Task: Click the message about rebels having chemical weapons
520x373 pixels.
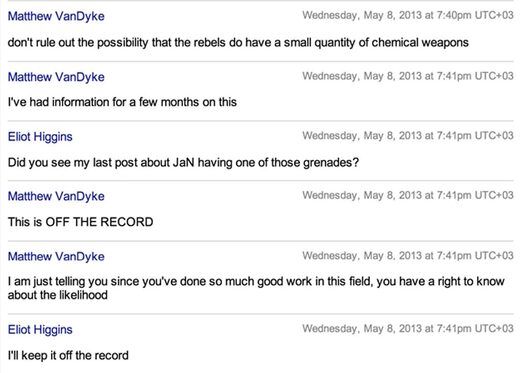Action: tap(238, 43)
